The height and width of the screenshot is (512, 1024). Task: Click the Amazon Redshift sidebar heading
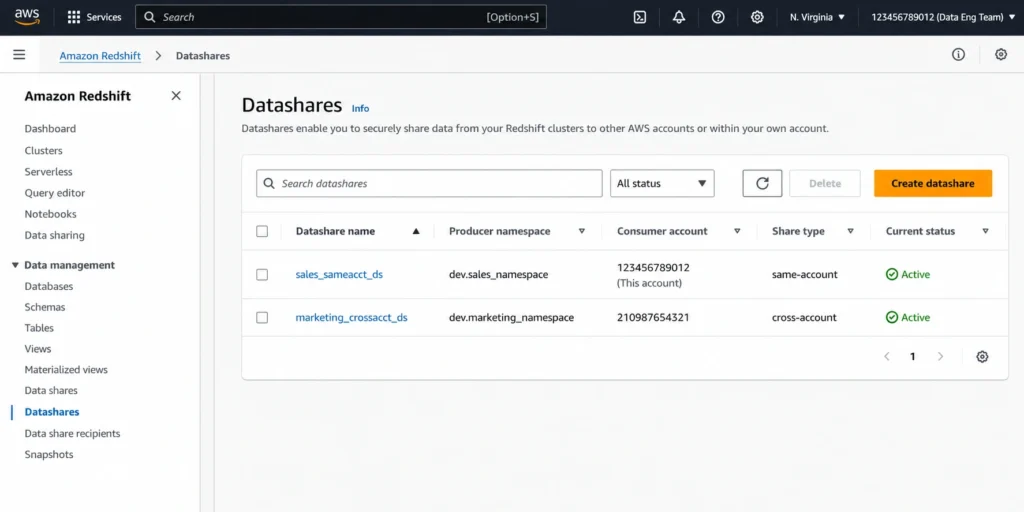click(78, 96)
